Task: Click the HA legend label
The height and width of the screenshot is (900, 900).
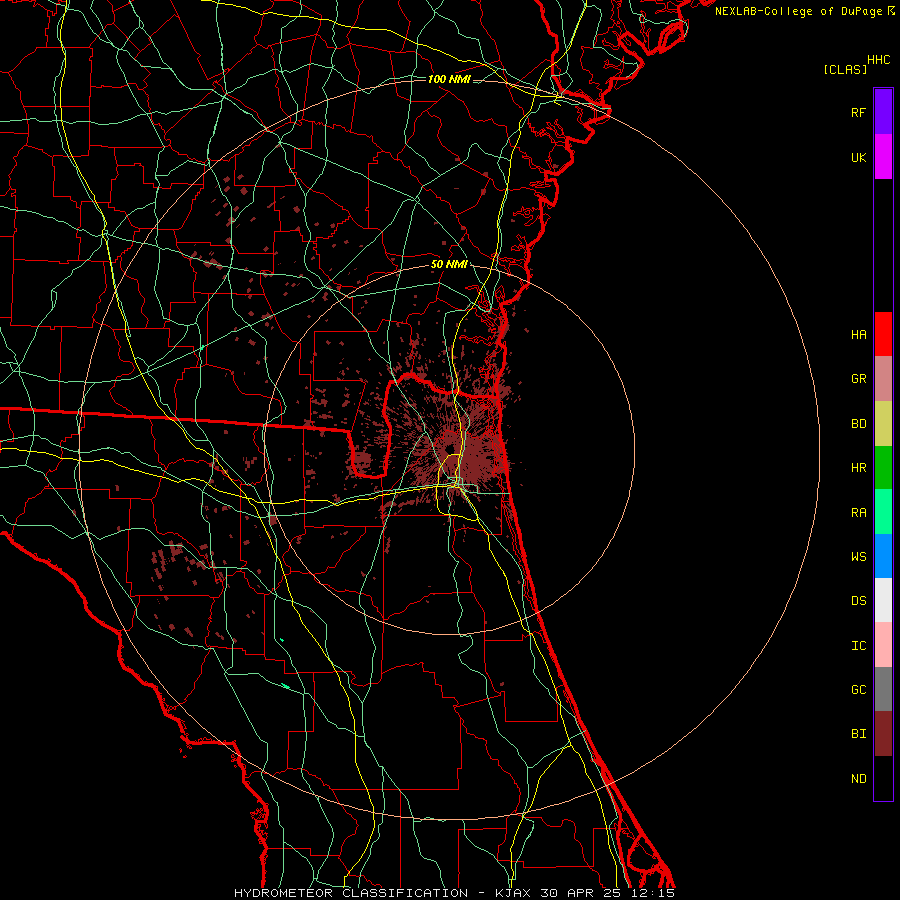Action: [858, 334]
